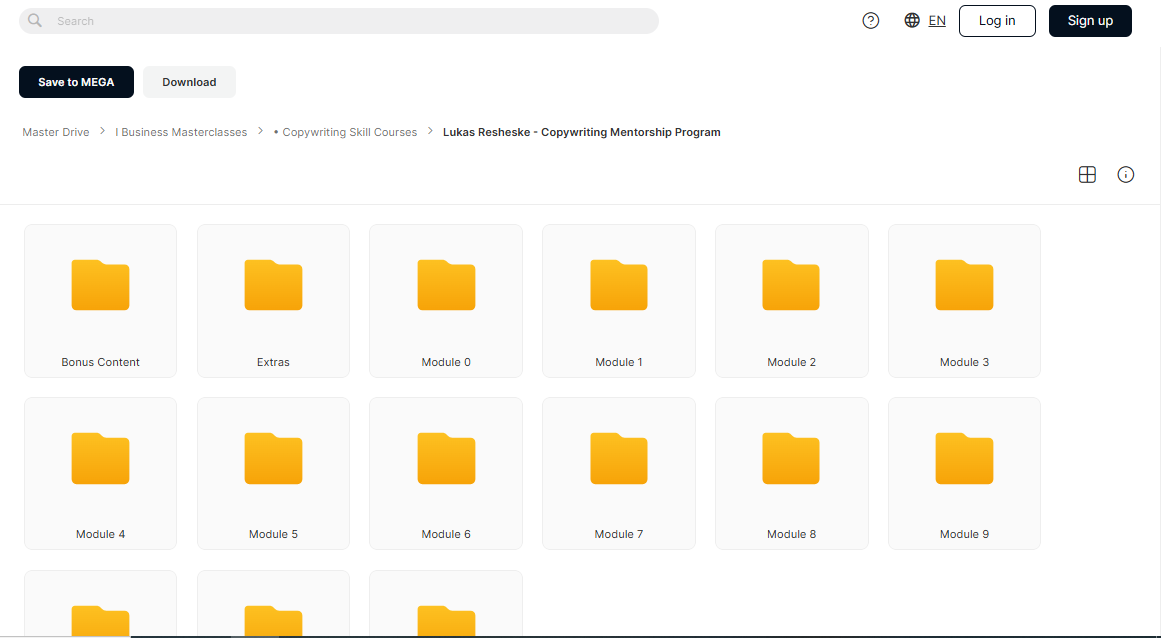Select the Module 0 label

[x=446, y=362]
